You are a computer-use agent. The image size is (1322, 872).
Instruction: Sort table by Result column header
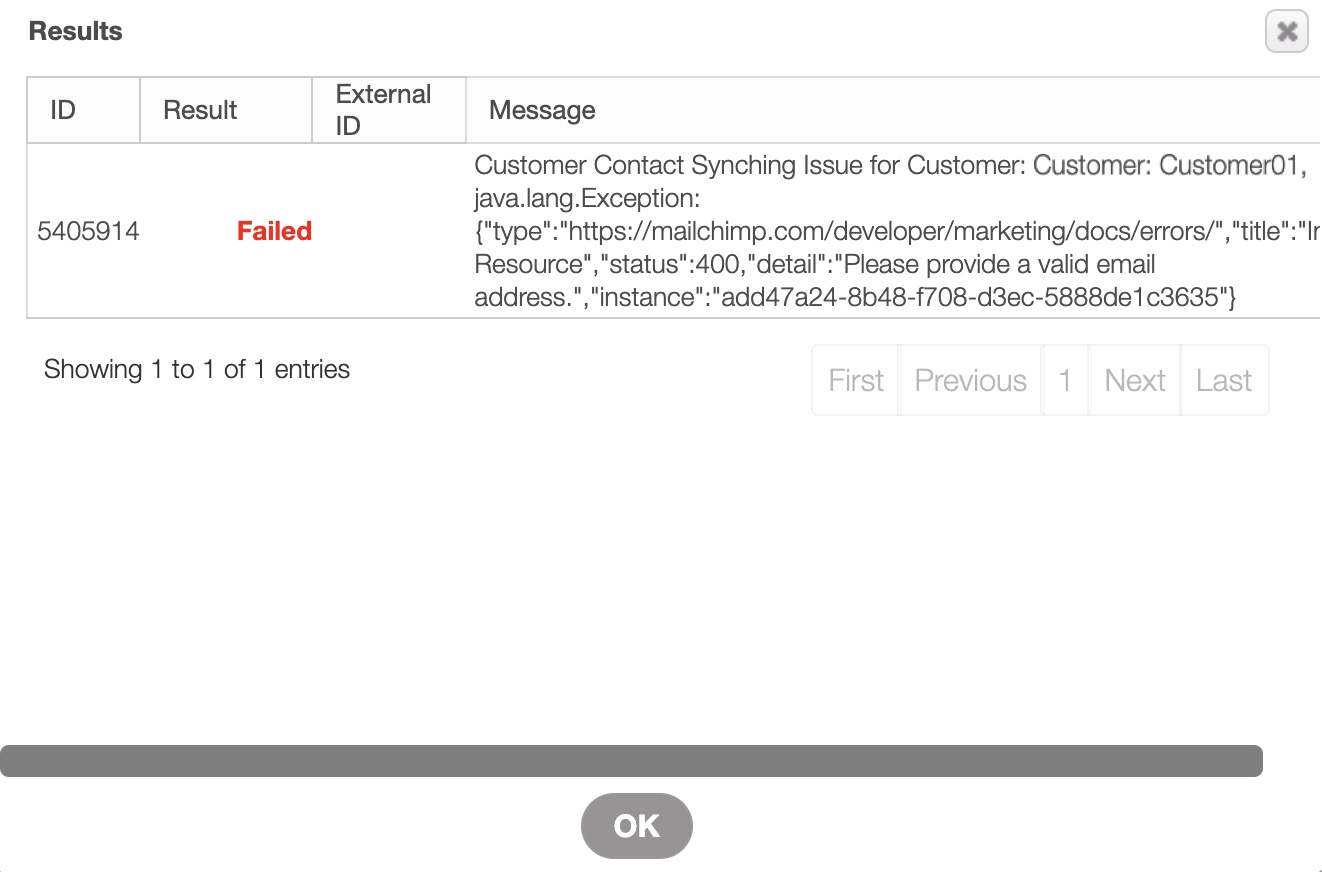200,110
